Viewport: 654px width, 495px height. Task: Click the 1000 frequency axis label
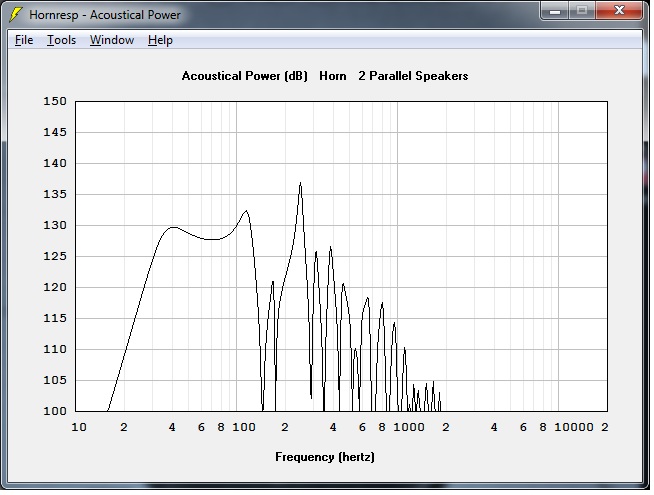(409, 427)
